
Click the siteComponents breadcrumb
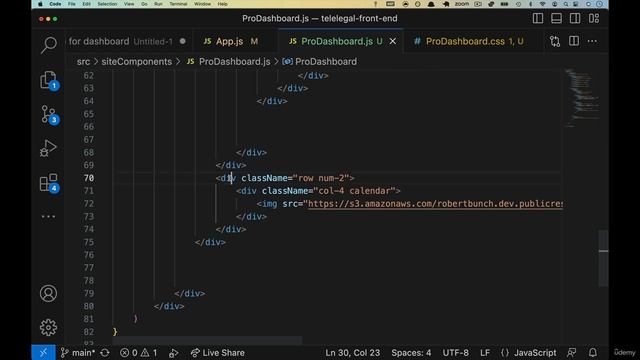(137, 62)
